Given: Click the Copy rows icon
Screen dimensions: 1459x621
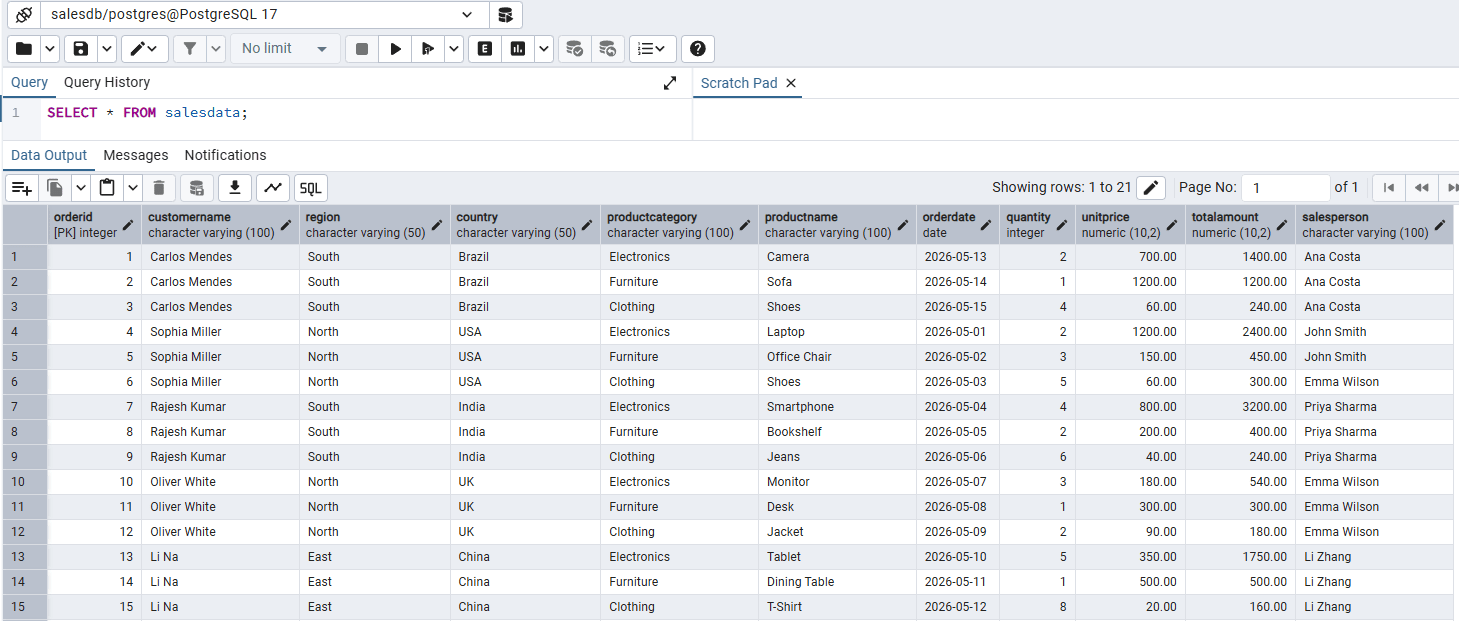Looking at the screenshot, I should coord(56,187).
